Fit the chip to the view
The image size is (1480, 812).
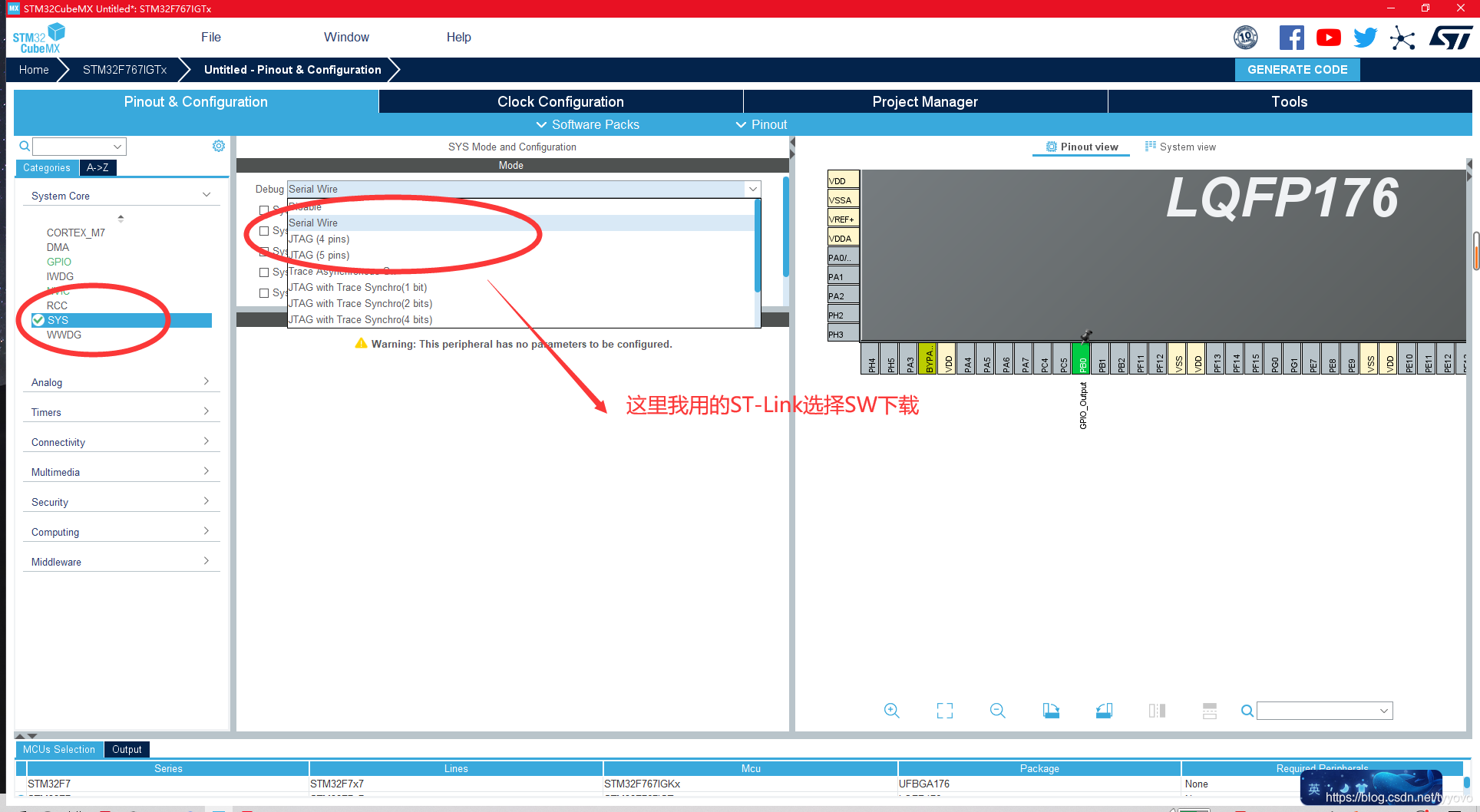pos(945,711)
